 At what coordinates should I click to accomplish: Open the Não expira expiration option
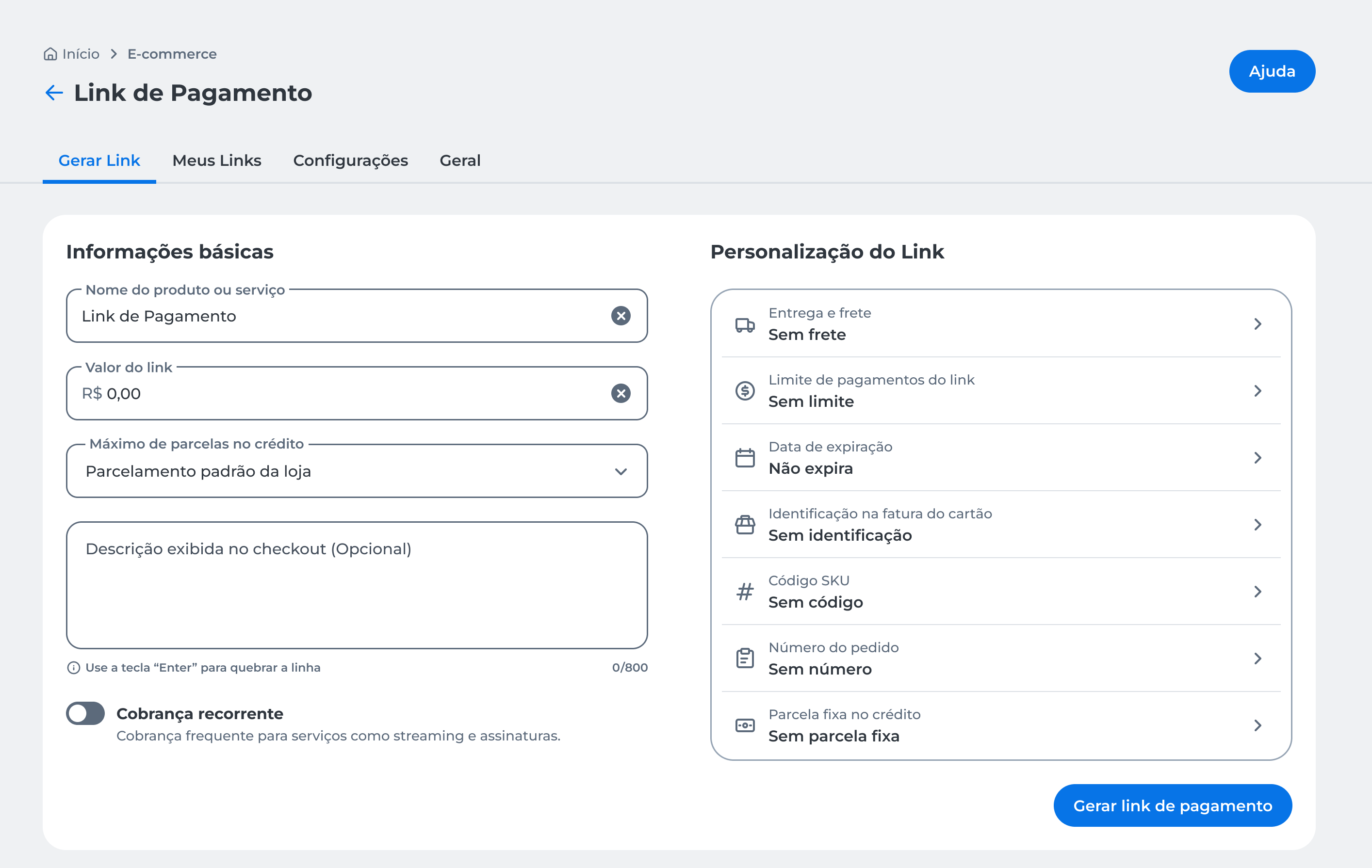coord(1000,457)
